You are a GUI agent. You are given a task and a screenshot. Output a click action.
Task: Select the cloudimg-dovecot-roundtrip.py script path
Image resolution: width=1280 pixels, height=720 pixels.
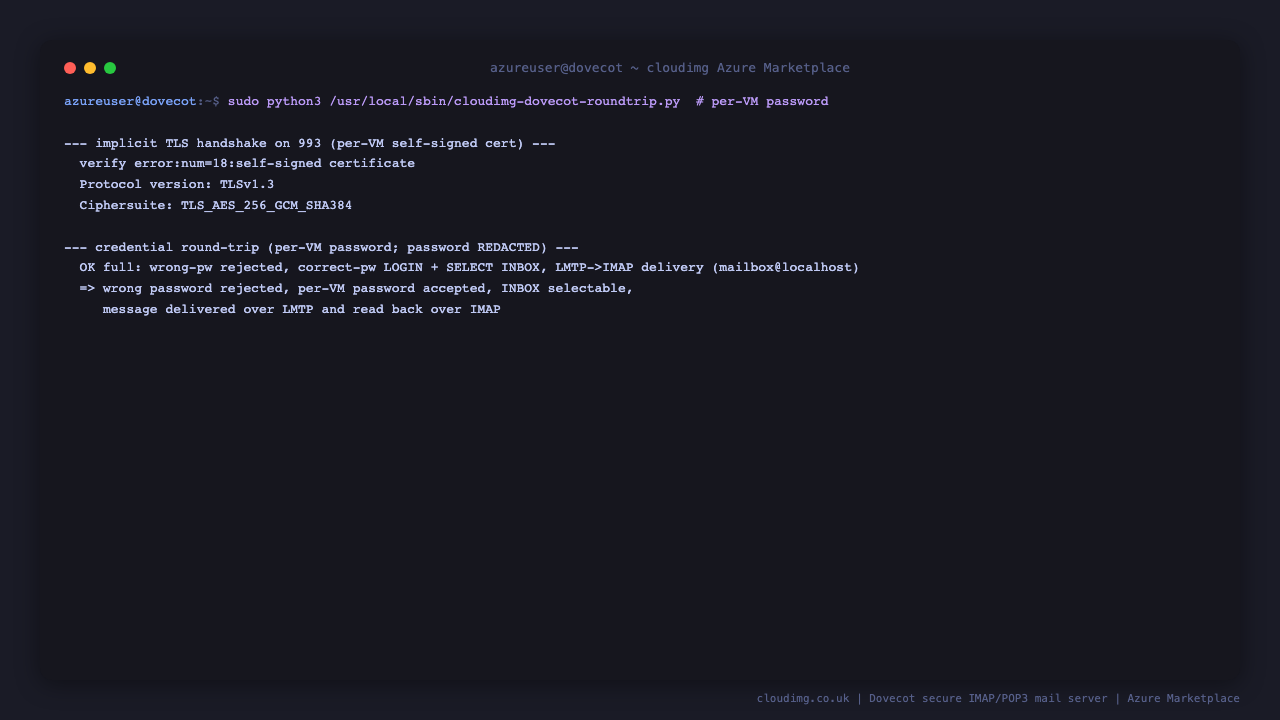[x=505, y=102]
